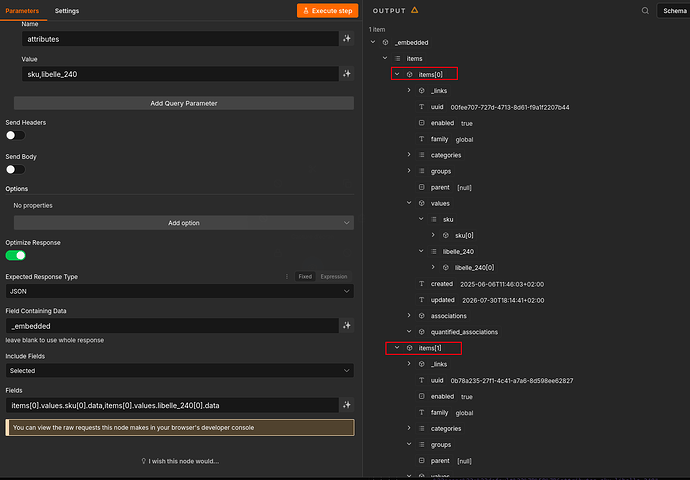The image size is (690, 480).
Task: Click the Name field containing attributes
Action: (x=180, y=39)
